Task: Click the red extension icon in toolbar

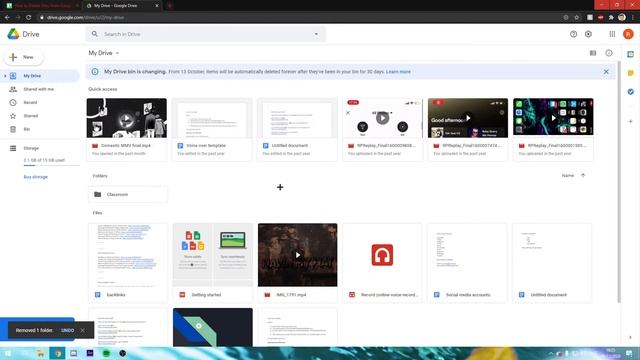Action: pyautogui.click(x=600, y=18)
